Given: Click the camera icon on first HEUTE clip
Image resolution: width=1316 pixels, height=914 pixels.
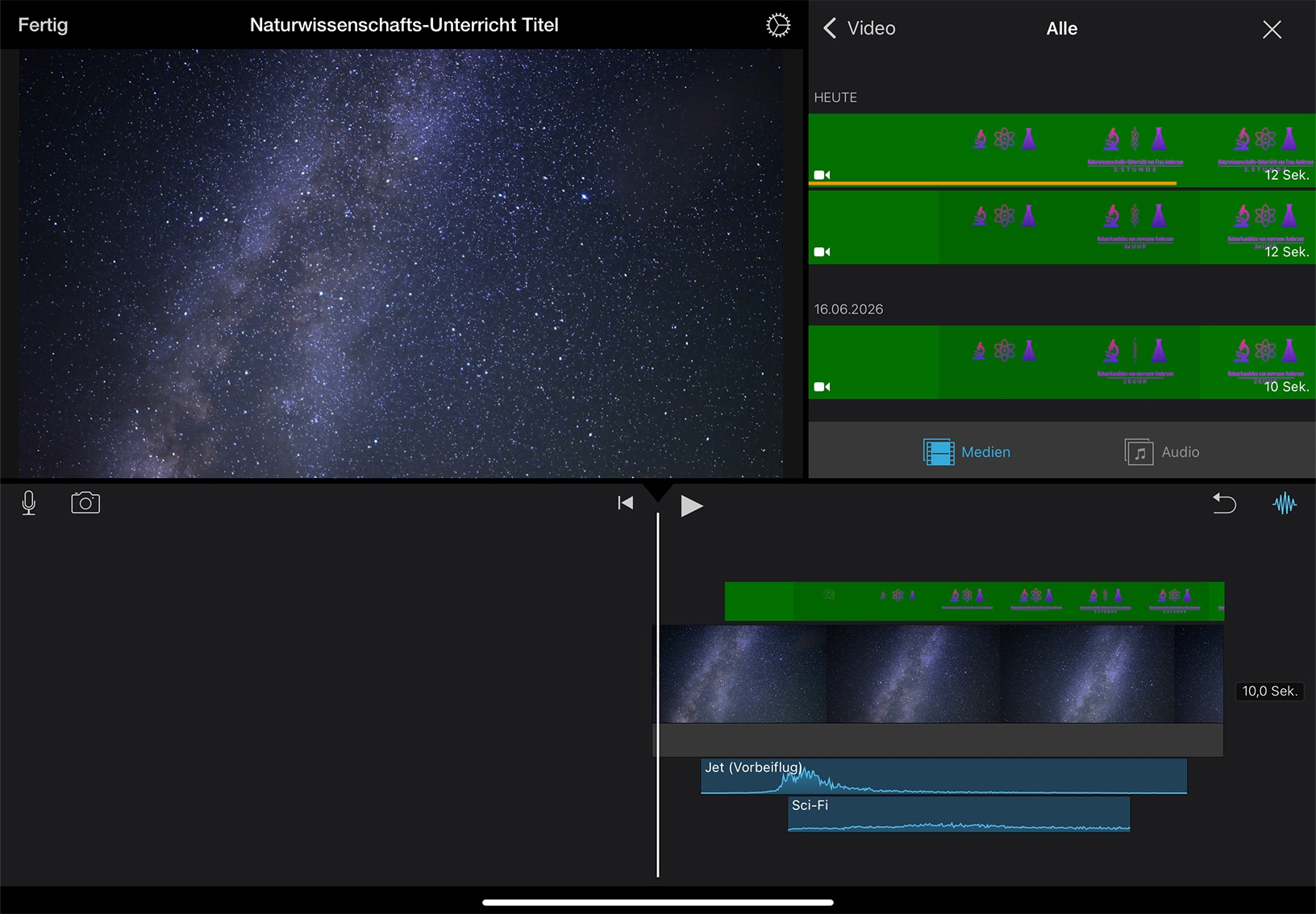Looking at the screenshot, I should [x=822, y=175].
